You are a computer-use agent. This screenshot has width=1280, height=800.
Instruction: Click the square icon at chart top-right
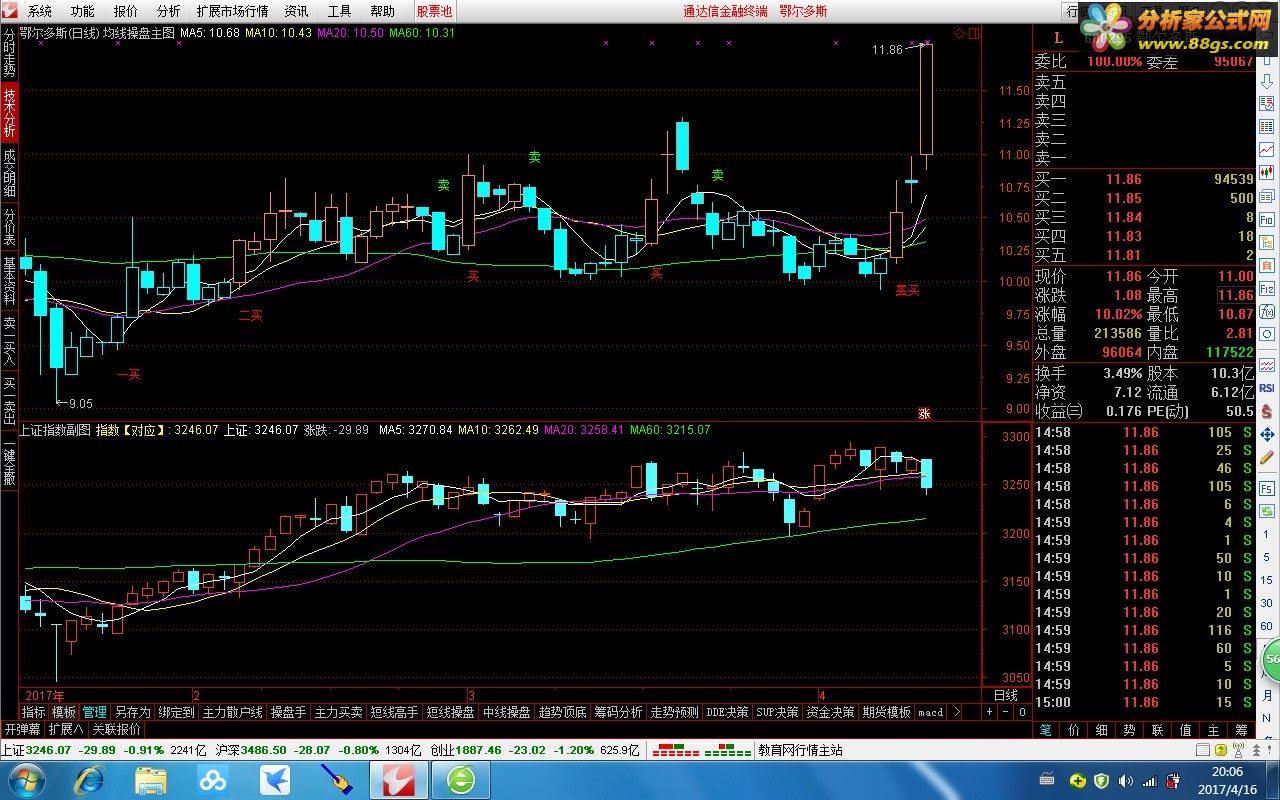pyautogui.click(x=975, y=33)
